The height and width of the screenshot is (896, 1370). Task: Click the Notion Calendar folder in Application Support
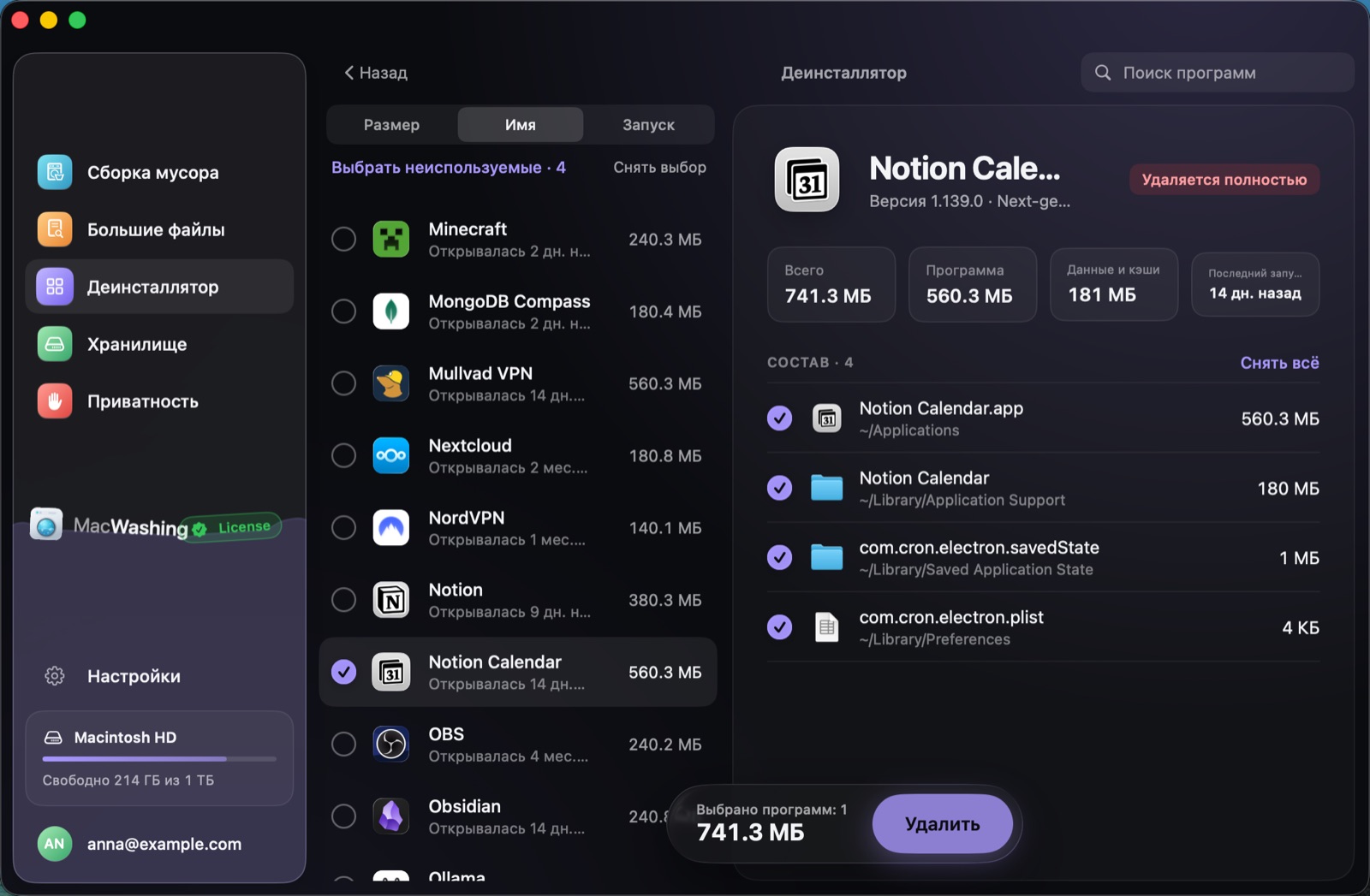[827, 488]
